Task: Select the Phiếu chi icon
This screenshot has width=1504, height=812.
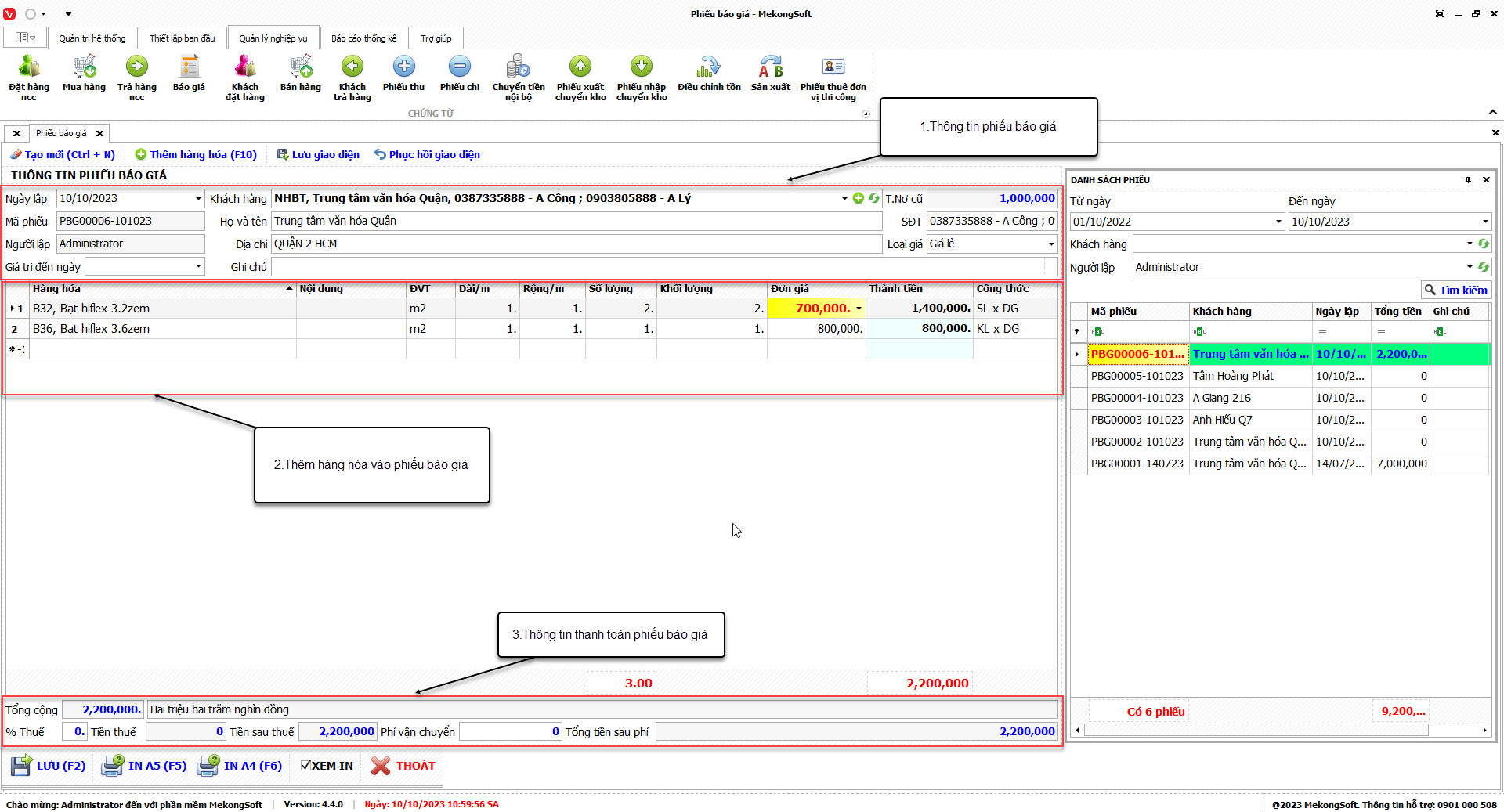Action: 460,67
